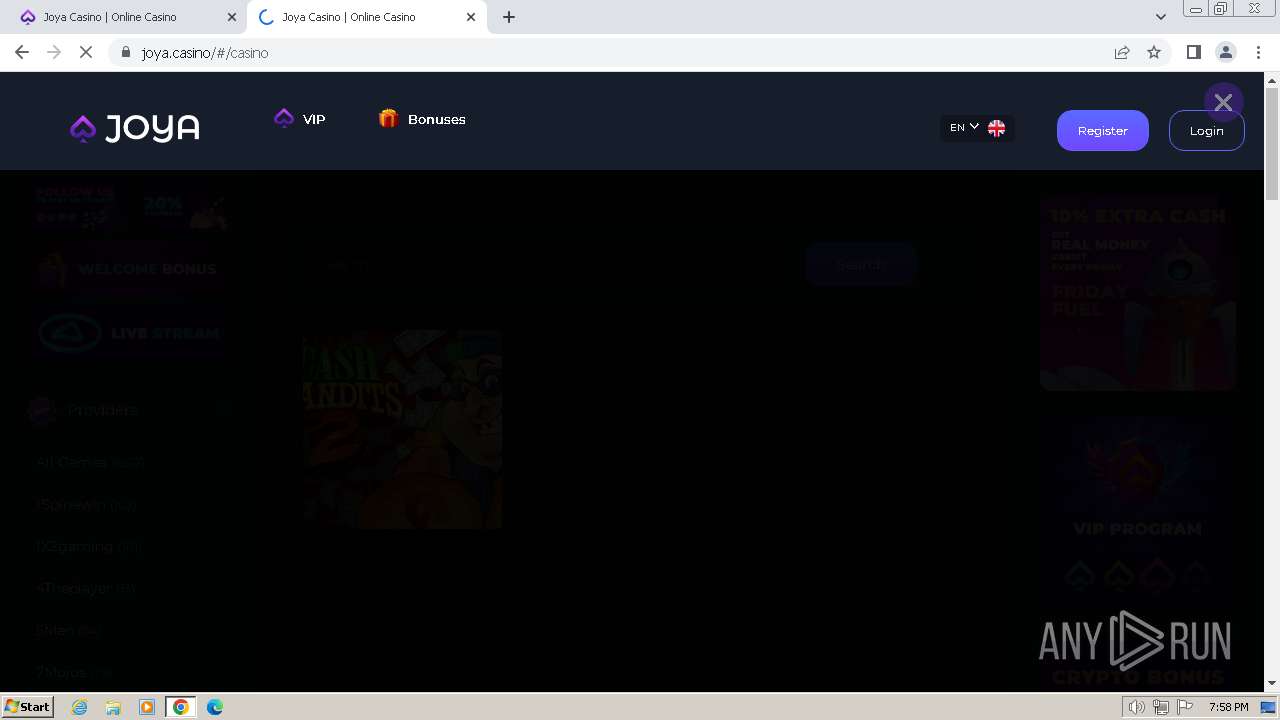Click the Action Center flag icon

tap(1185, 707)
